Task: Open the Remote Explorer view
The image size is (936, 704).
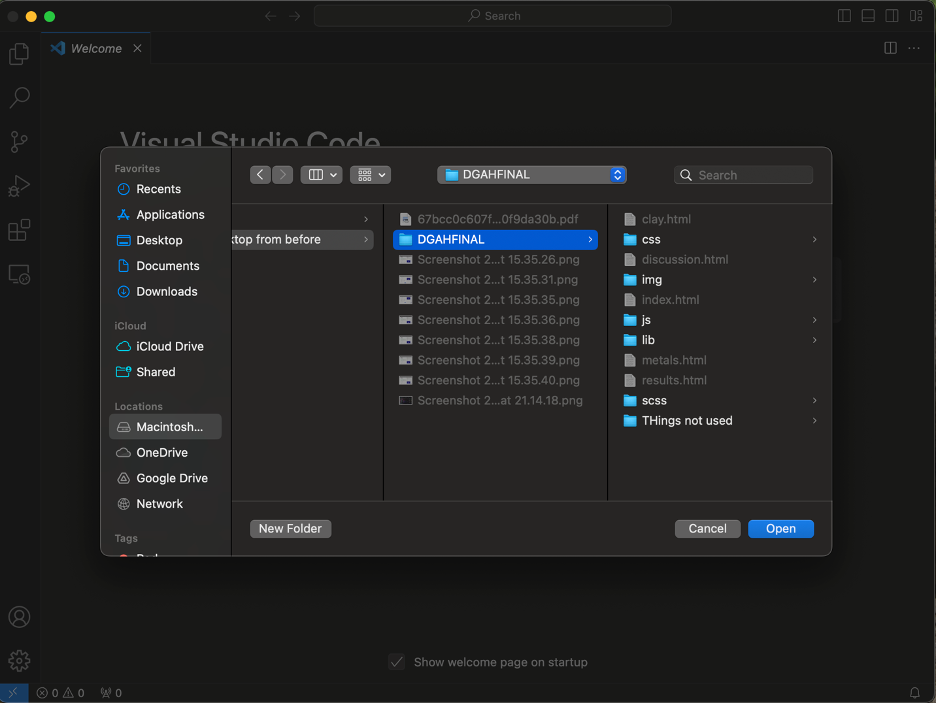Action: coord(19,273)
